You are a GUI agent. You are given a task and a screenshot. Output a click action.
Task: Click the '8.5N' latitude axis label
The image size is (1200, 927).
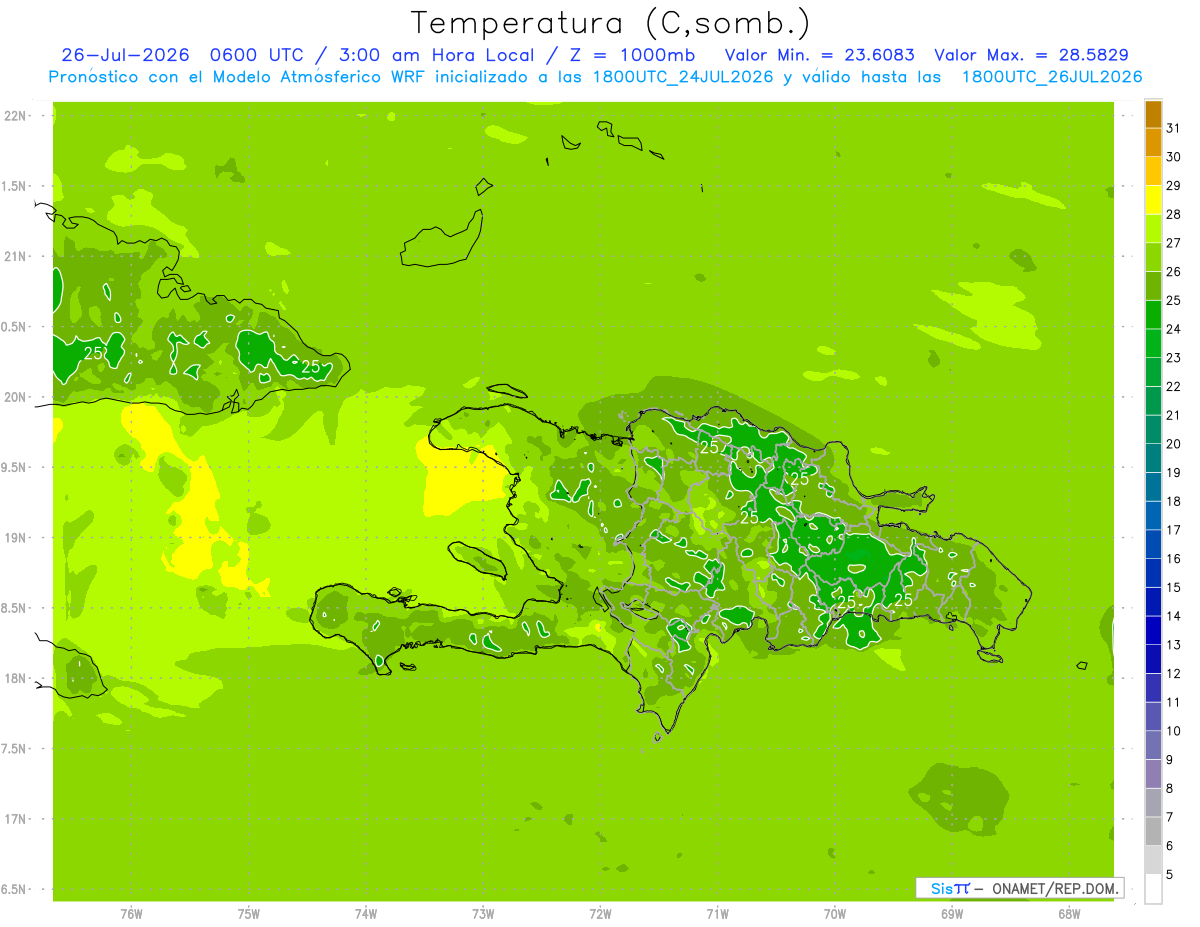point(15,608)
